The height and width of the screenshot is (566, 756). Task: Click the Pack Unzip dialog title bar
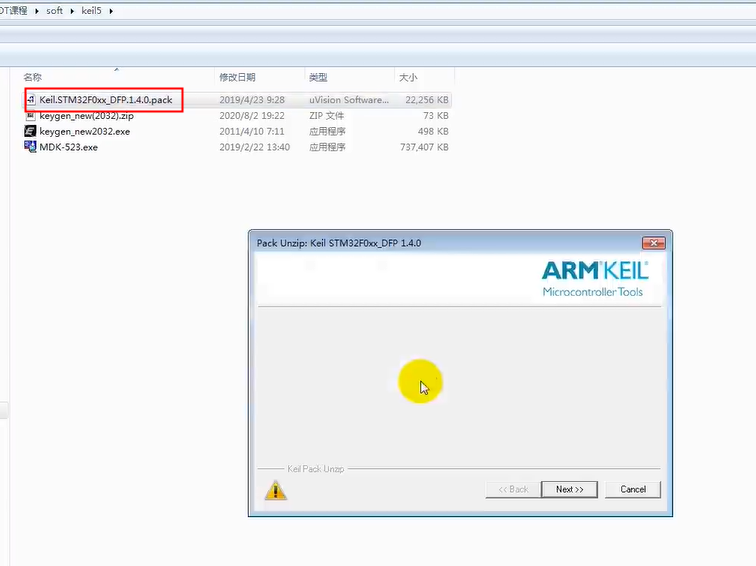pyautogui.click(x=444, y=243)
